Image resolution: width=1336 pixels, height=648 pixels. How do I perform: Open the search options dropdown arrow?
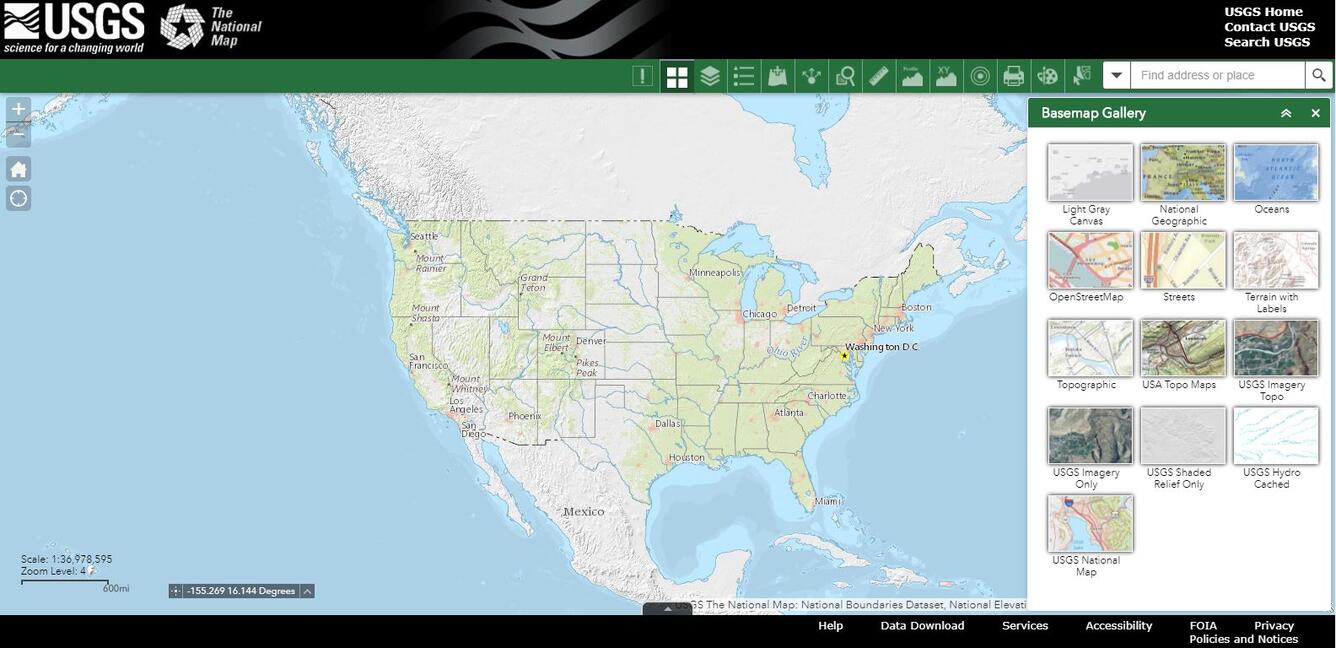tap(1116, 75)
